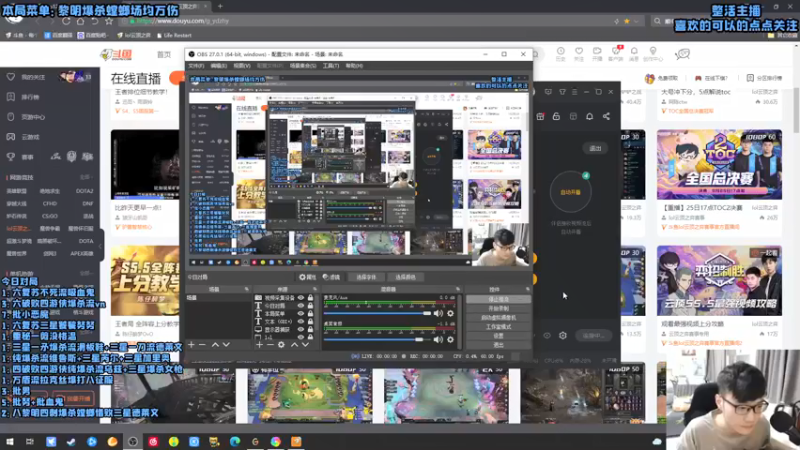Toggle the lock on 视频采集设备 source
This screenshot has width=800, height=450.
[310, 297]
